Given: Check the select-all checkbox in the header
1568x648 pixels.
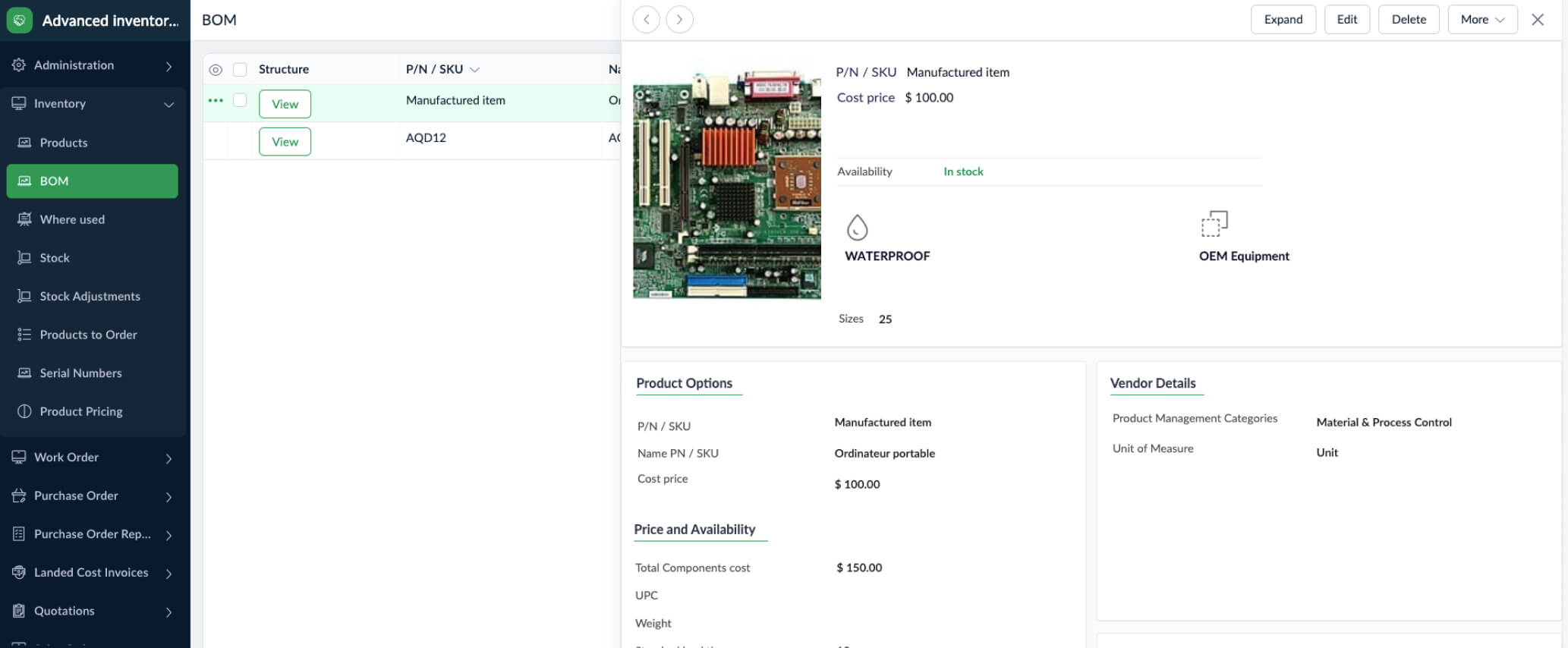Looking at the screenshot, I should (240, 70).
